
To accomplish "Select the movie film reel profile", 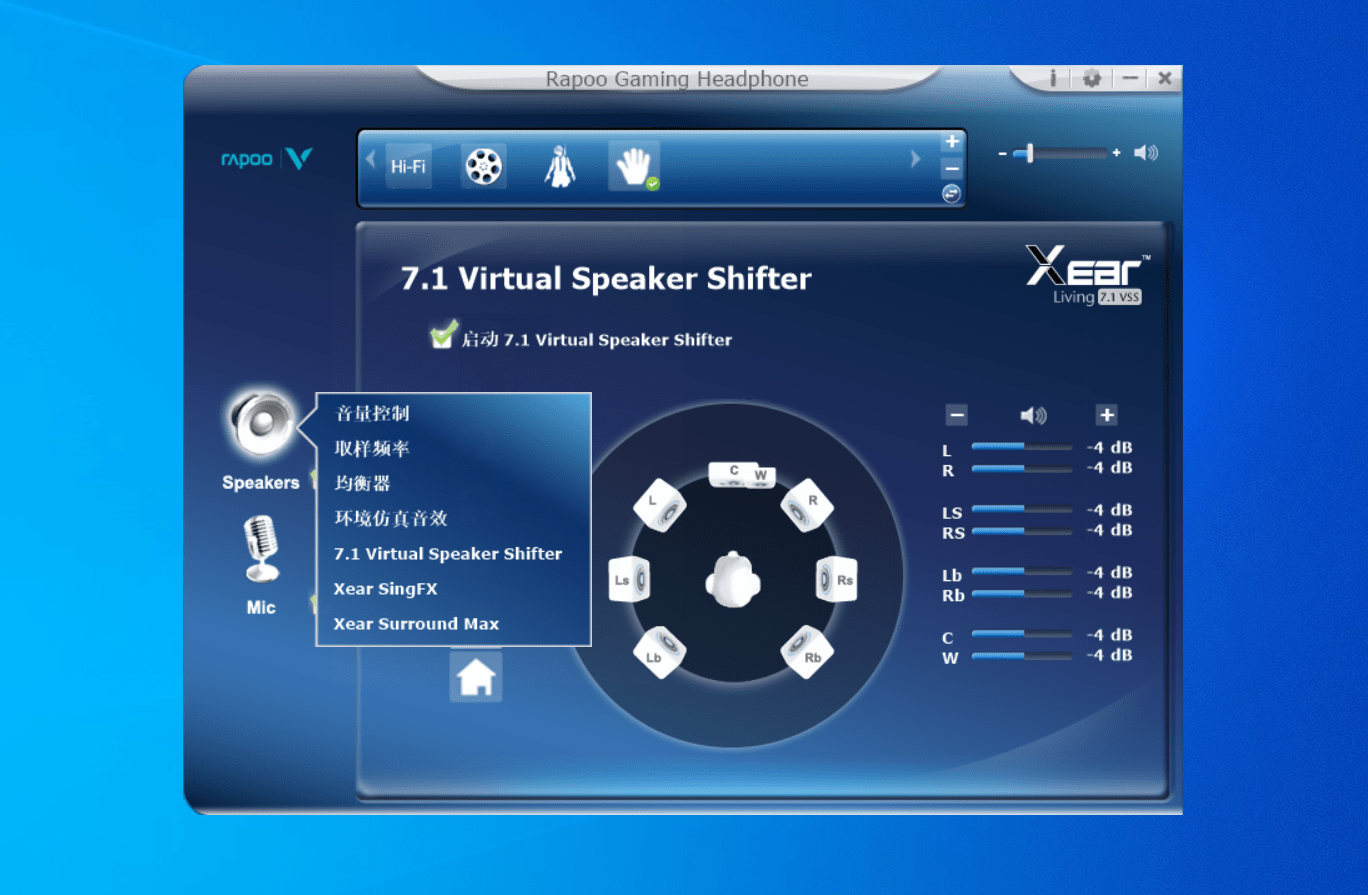I will (483, 166).
